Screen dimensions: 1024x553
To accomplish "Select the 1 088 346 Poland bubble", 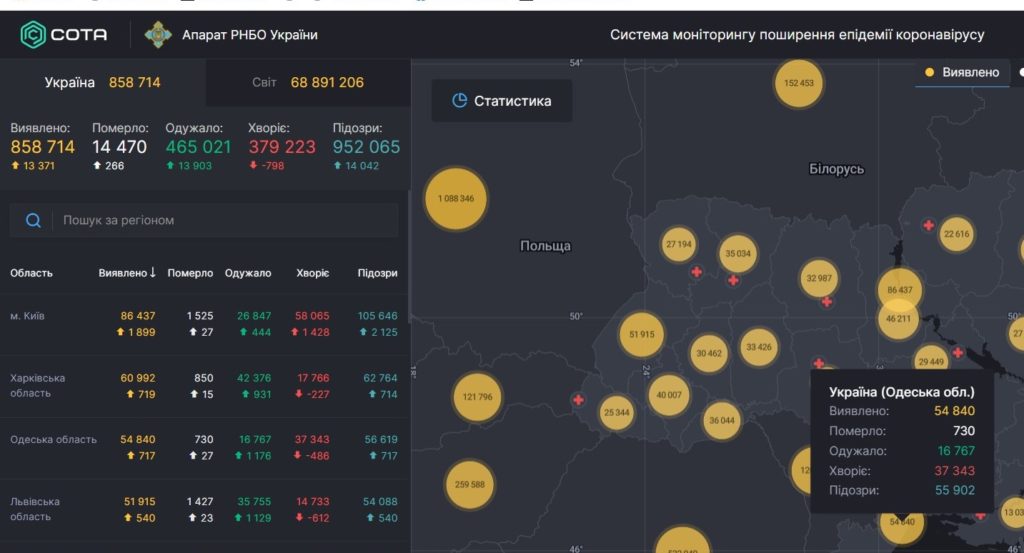I will click(456, 198).
